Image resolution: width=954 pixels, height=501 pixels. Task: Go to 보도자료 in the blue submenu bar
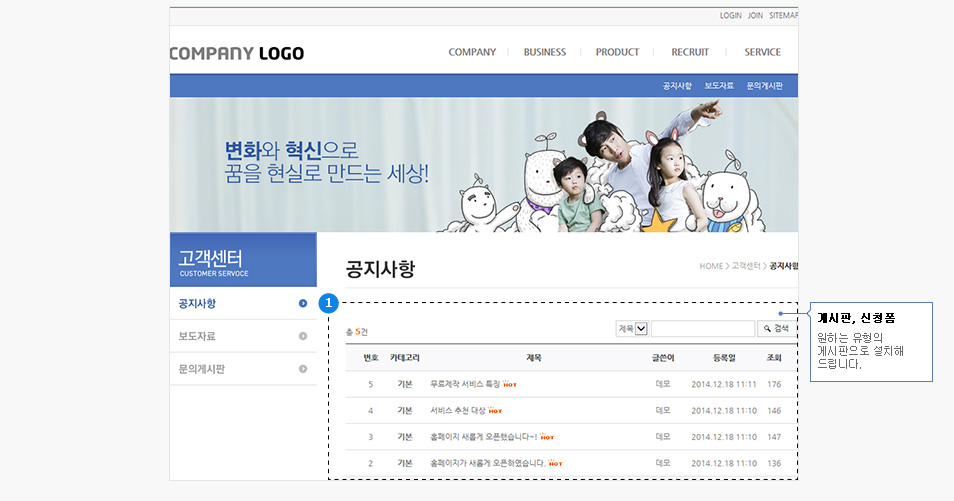pyautogui.click(x=719, y=86)
